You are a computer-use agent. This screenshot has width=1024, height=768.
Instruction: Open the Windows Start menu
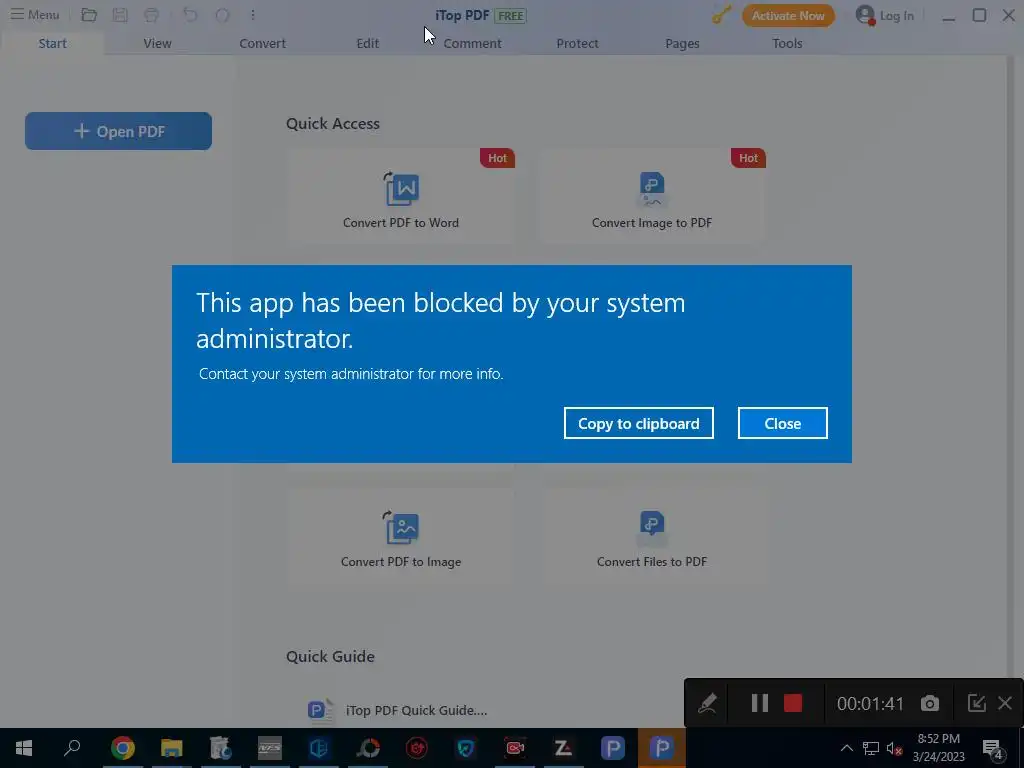[x=24, y=748]
